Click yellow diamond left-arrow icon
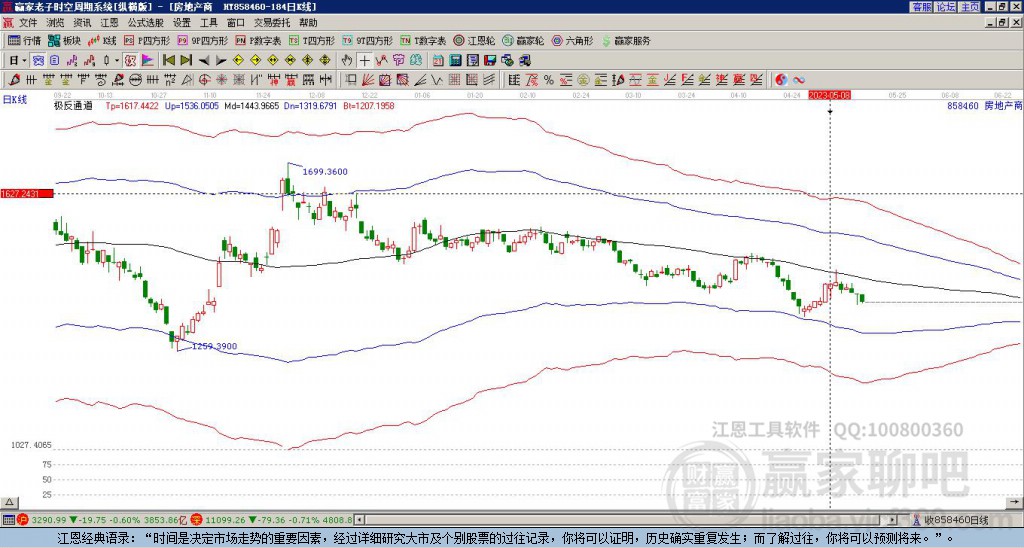 point(238,61)
